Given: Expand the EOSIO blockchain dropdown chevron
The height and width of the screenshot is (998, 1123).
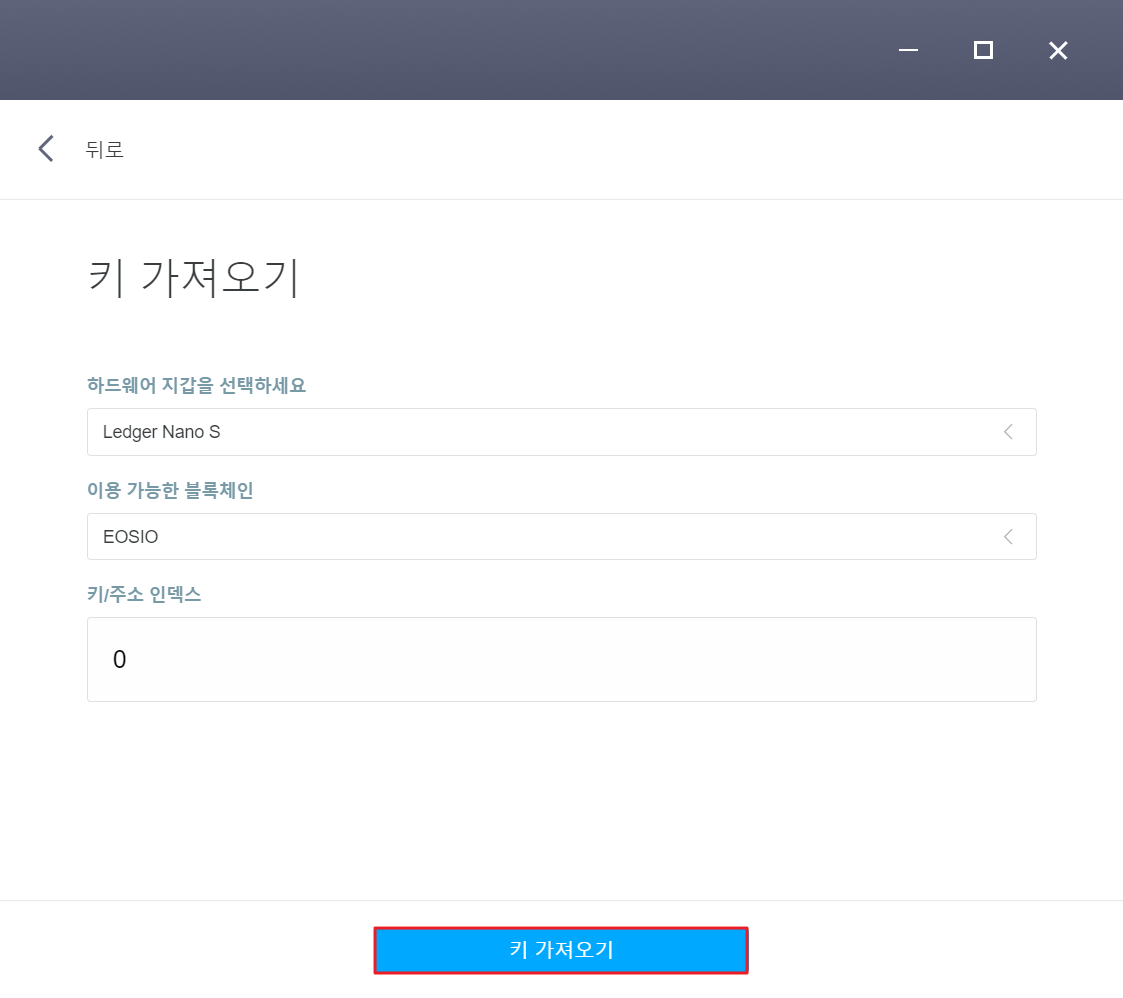Looking at the screenshot, I should [1008, 537].
